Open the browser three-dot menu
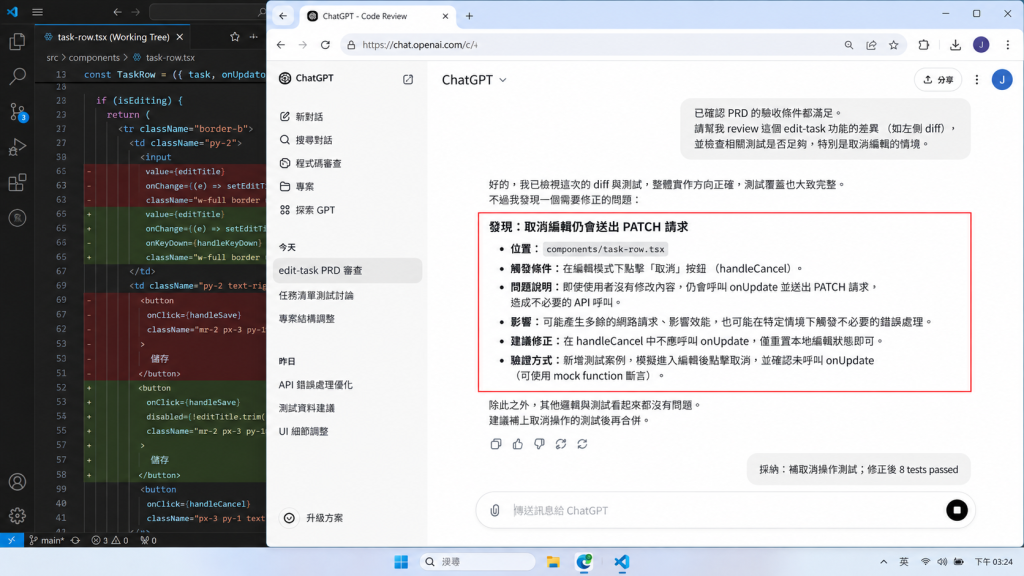 1008,44
